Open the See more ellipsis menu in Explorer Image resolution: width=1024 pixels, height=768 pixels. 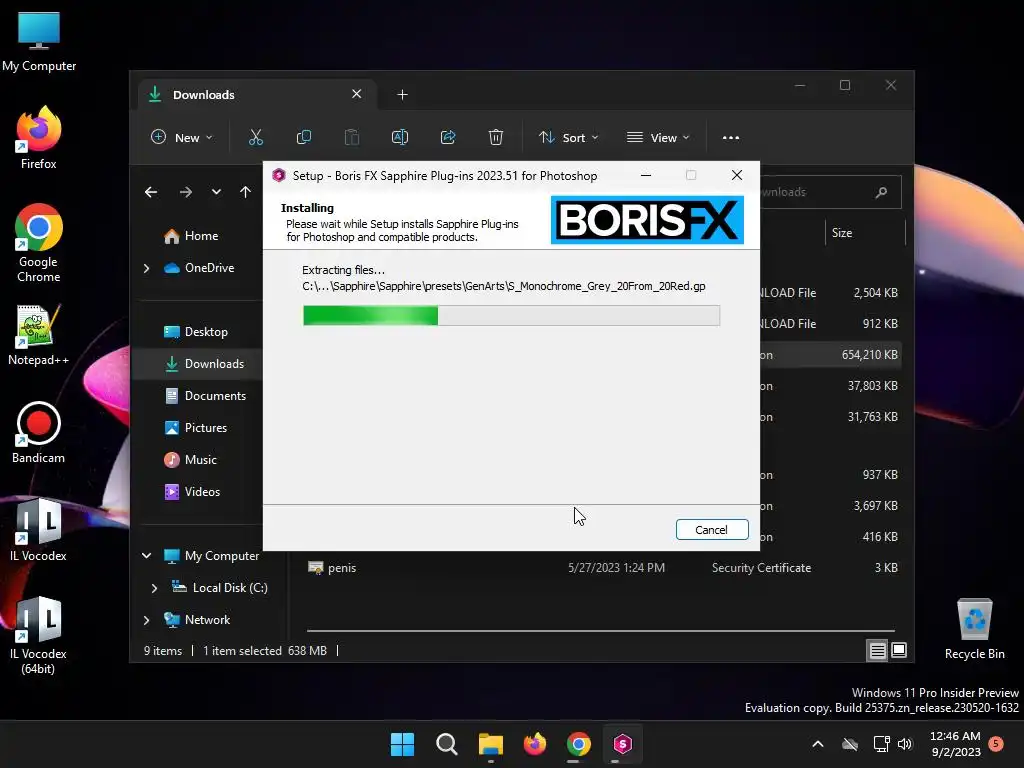[x=731, y=138]
